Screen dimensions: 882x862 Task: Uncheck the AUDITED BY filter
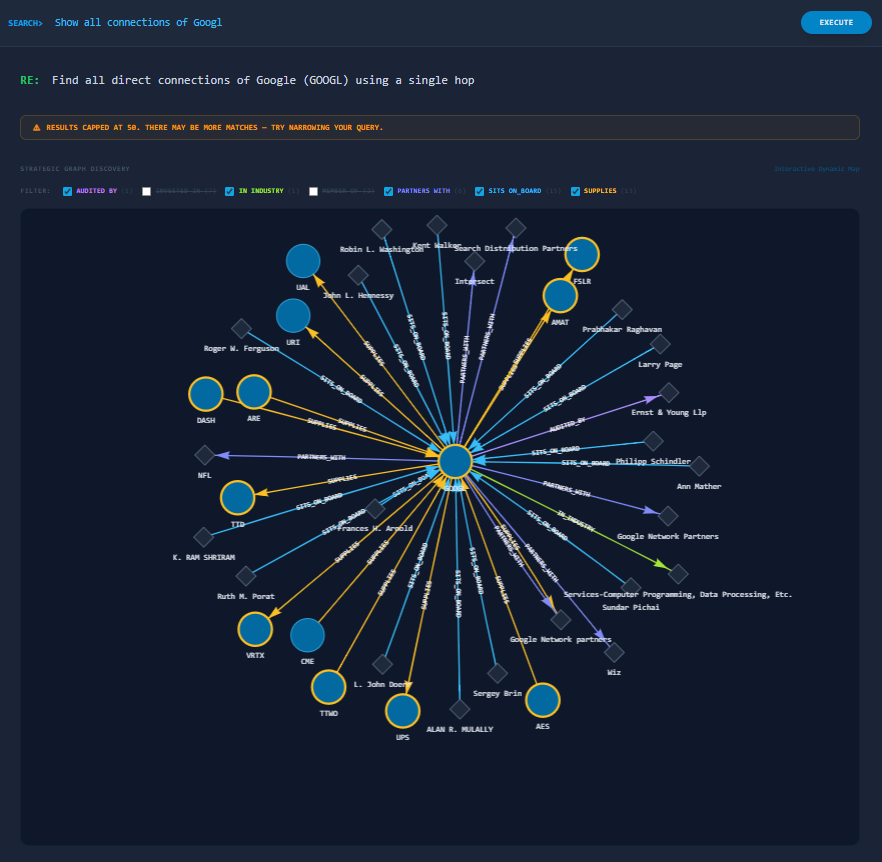pyautogui.click(x=68, y=191)
